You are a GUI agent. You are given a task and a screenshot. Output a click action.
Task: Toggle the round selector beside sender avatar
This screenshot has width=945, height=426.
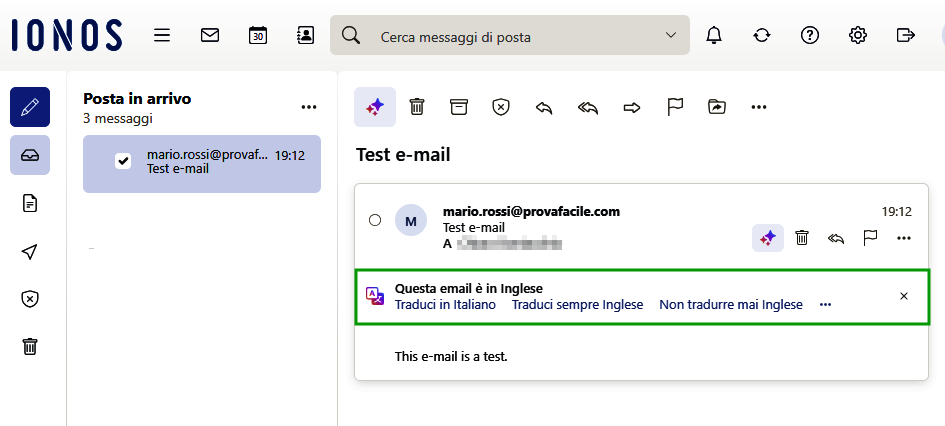(375, 221)
